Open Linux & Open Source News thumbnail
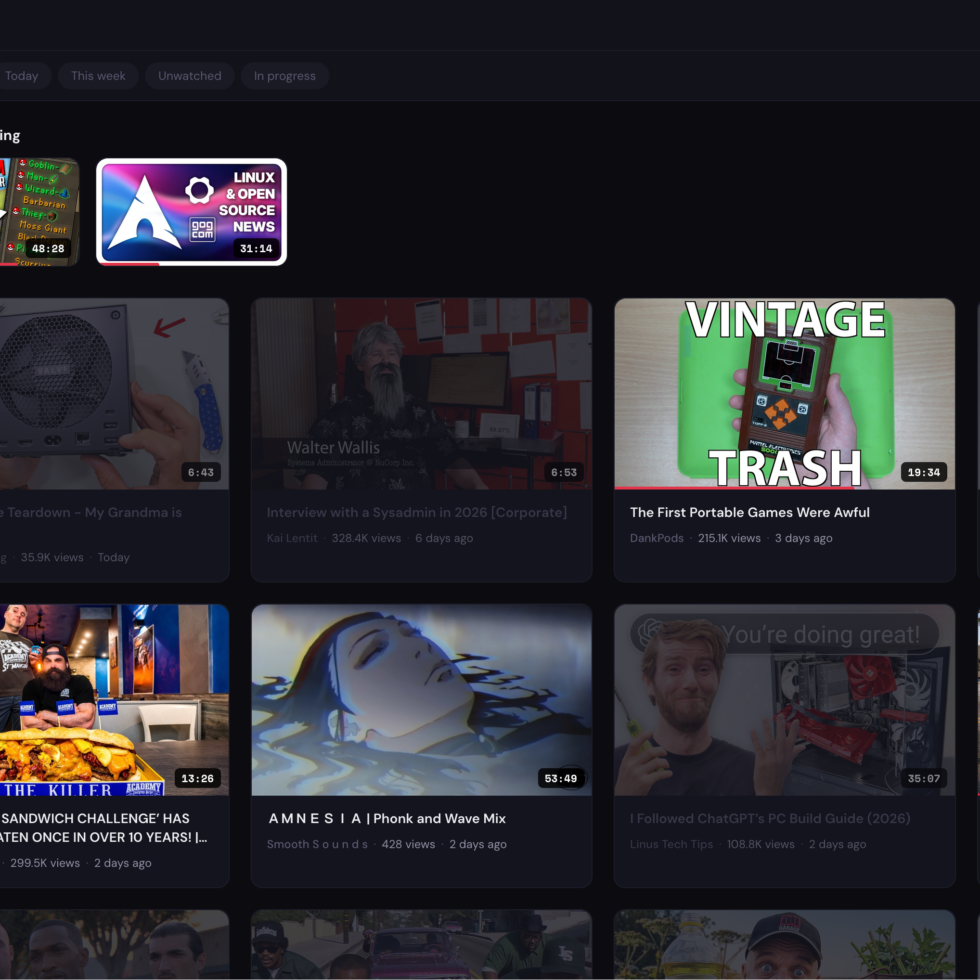This screenshot has width=980, height=980. click(x=191, y=212)
